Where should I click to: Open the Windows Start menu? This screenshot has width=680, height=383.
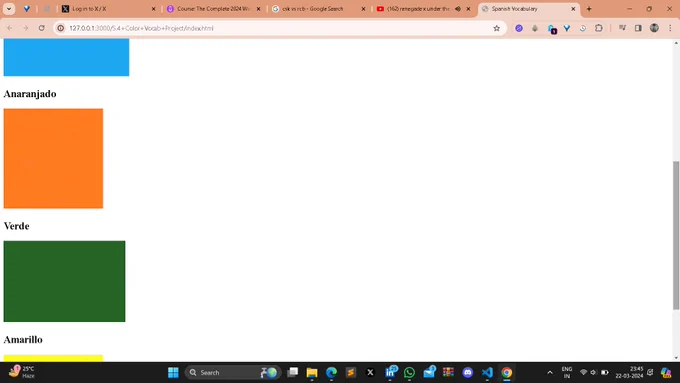[x=173, y=372]
